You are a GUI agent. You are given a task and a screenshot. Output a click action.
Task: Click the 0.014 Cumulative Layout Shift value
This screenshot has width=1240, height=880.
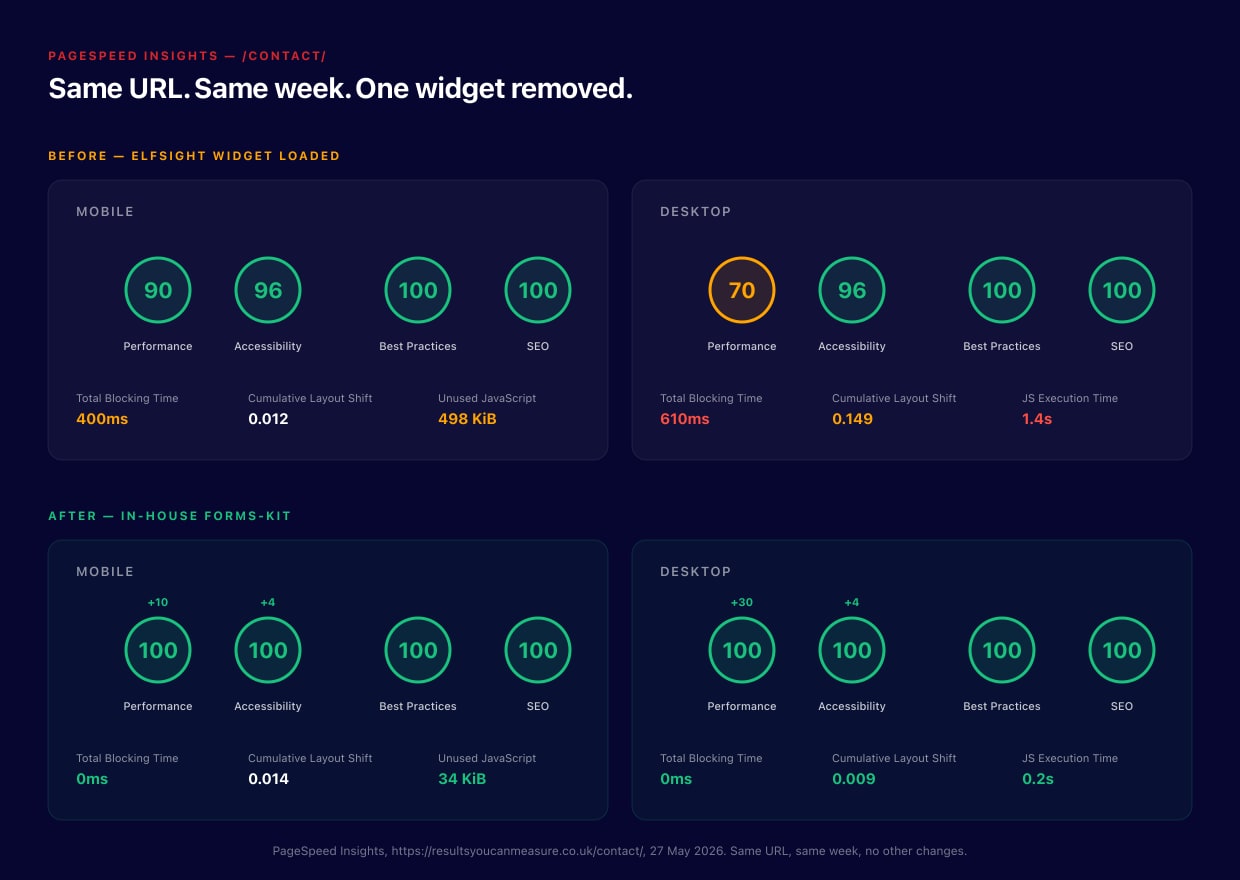click(268, 779)
